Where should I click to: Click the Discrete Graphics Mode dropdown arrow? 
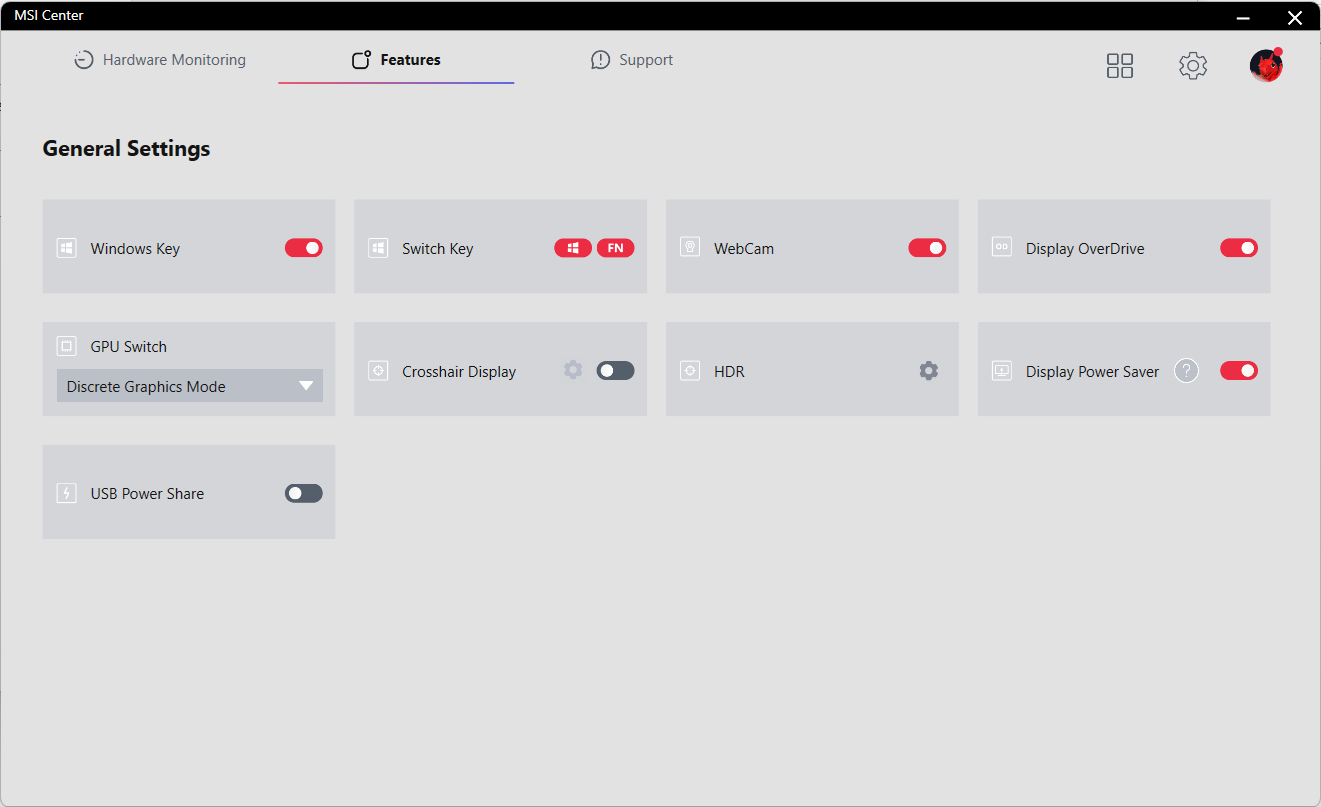click(306, 386)
